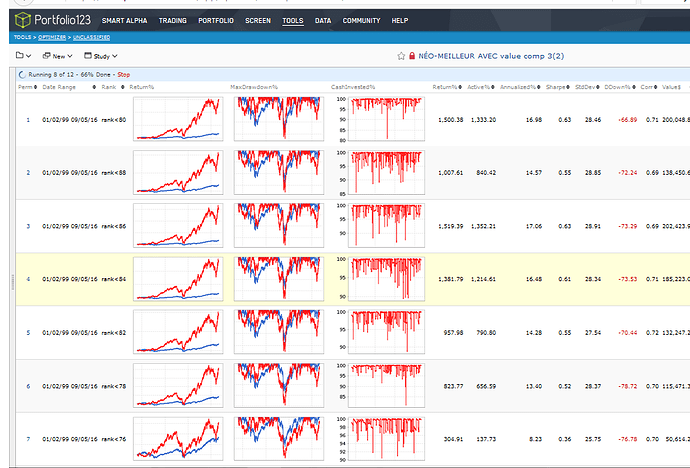The width and height of the screenshot is (690, 468).
Task: Click the red padlock icon
Action: coord(412,56)
